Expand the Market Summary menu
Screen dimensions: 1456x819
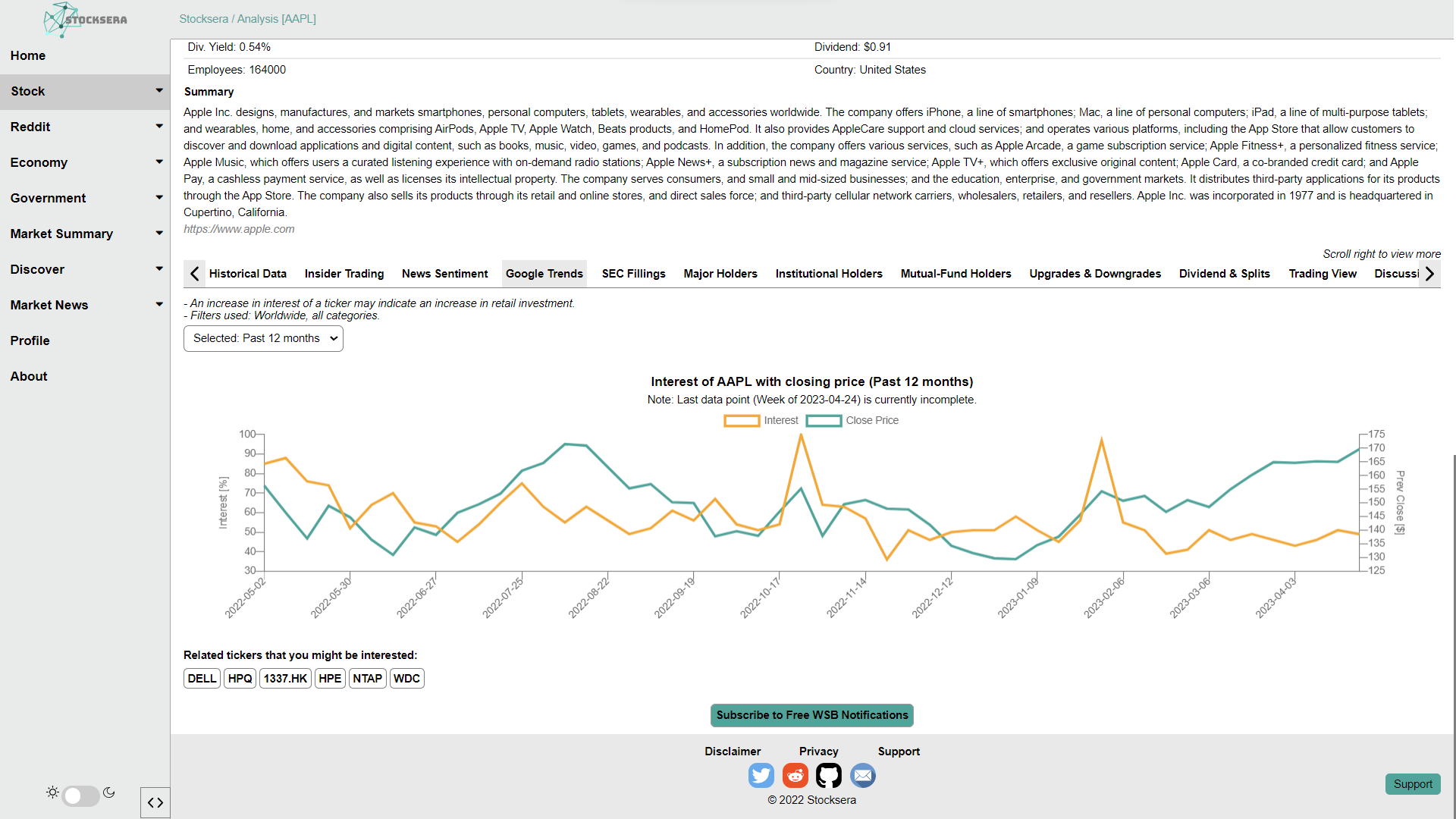point(85,234)
